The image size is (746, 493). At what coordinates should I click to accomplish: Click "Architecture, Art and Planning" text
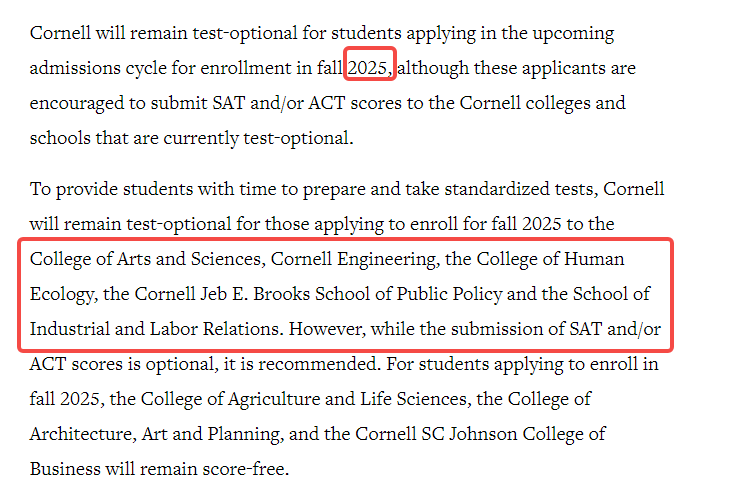tap(157, 434)
